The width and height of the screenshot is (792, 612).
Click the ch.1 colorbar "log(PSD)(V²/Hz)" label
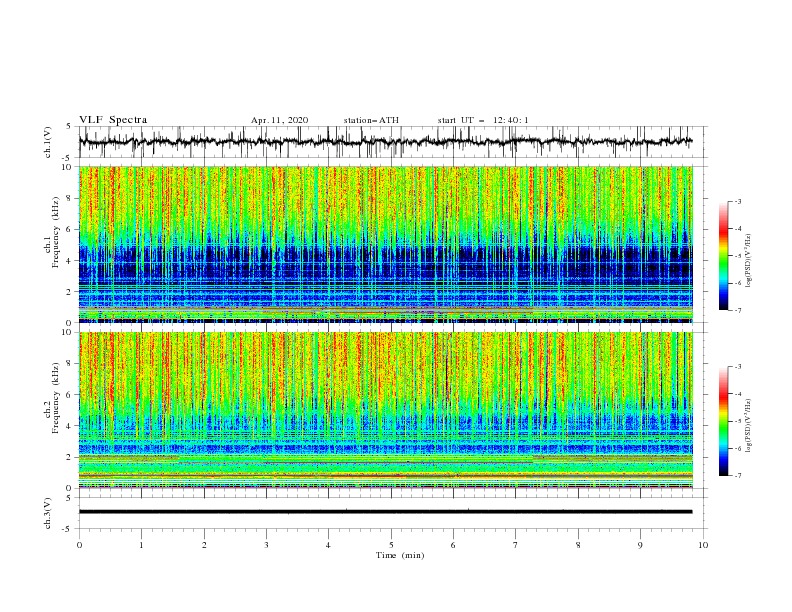coord(749,261)
